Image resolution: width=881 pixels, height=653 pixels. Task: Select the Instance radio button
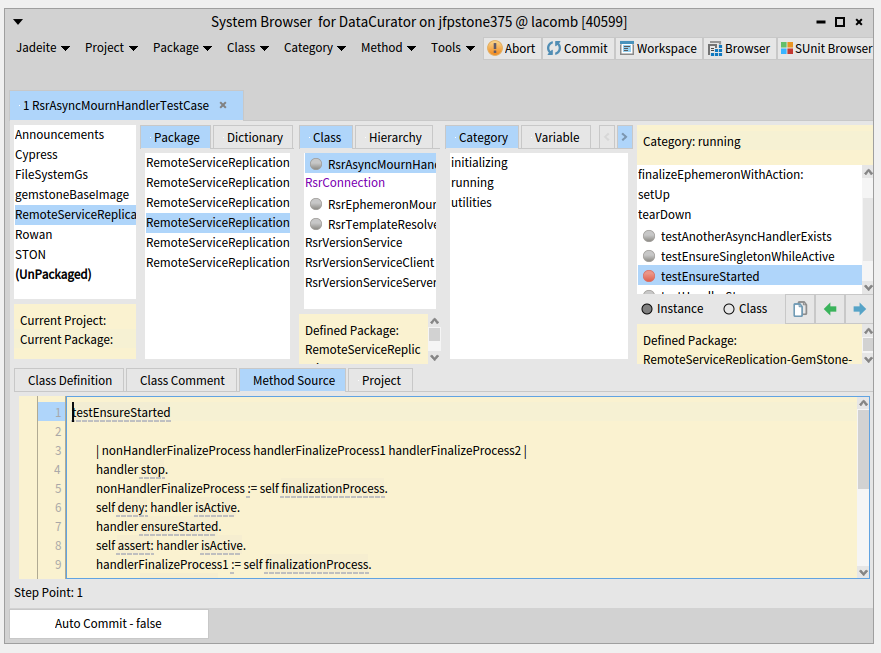tap(647, 309)
